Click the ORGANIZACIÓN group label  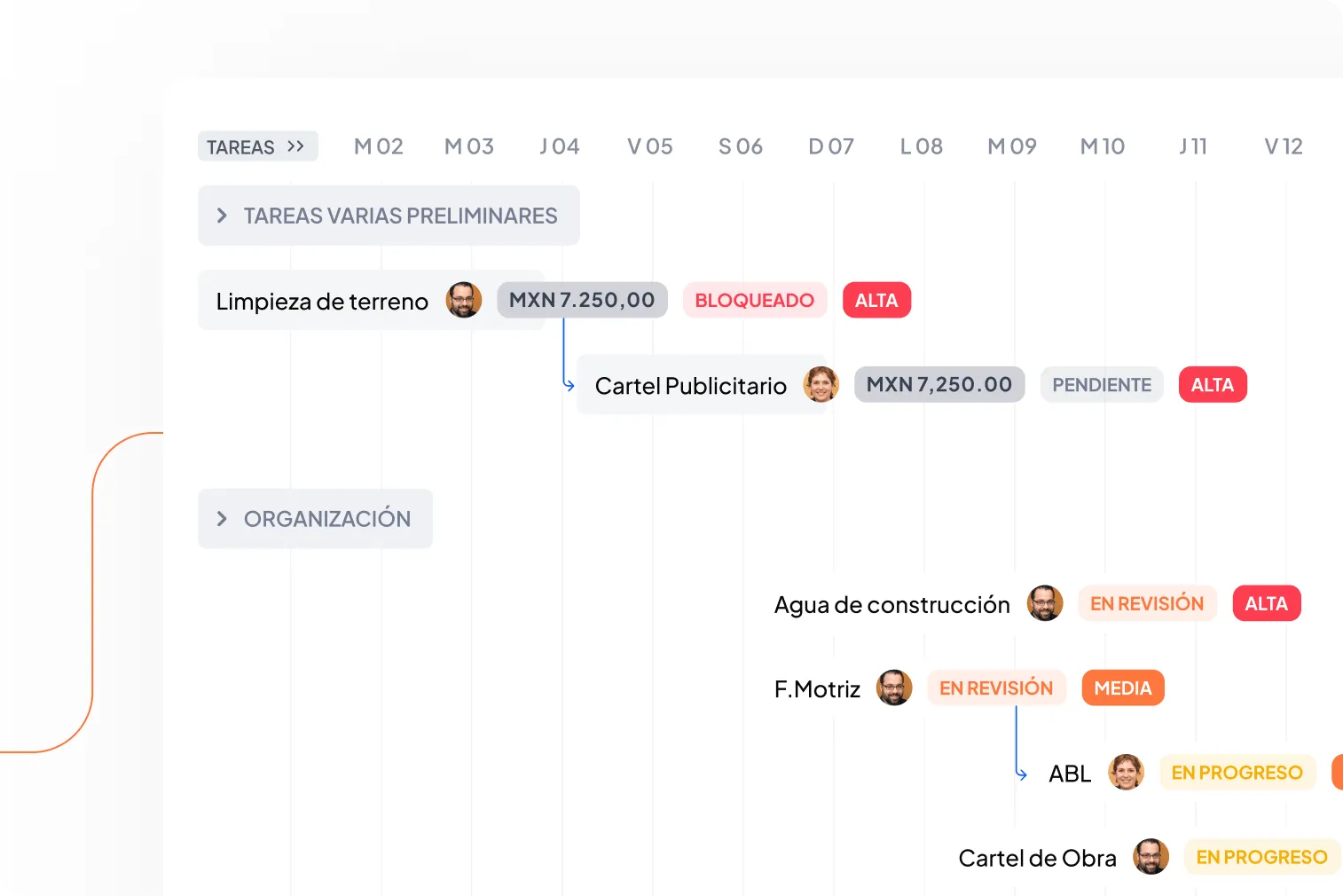coord(327,518)
